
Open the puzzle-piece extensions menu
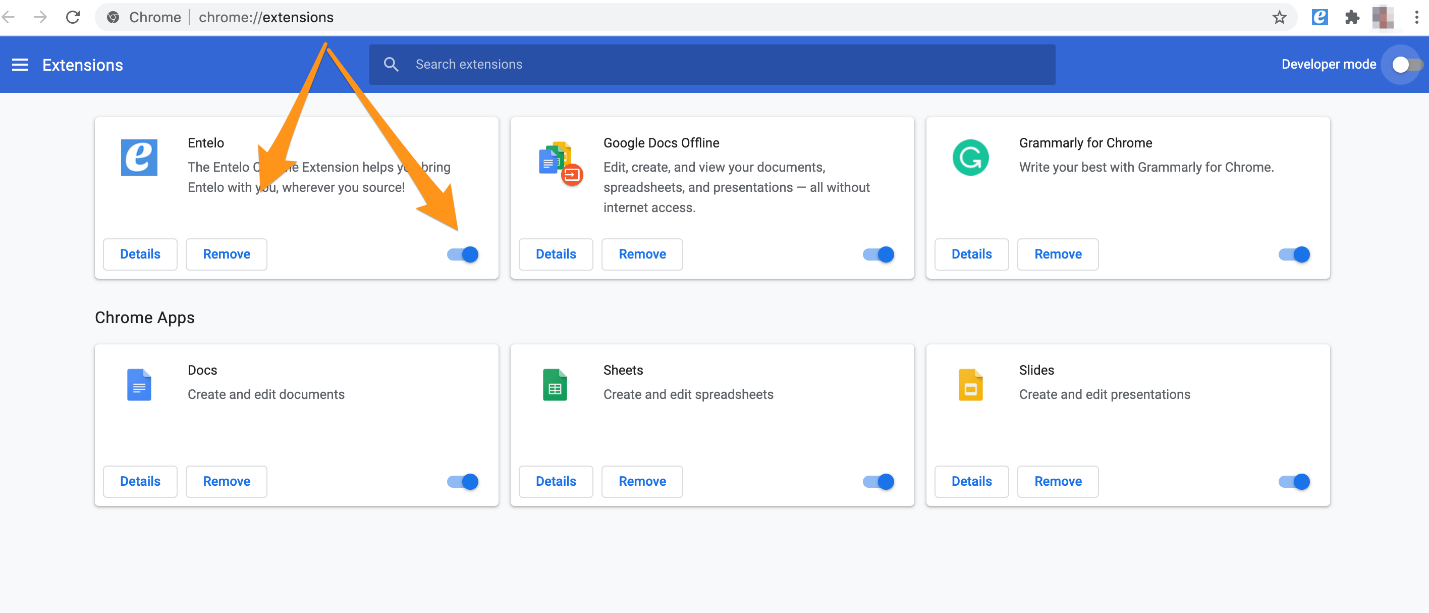tap(1352, 17)
